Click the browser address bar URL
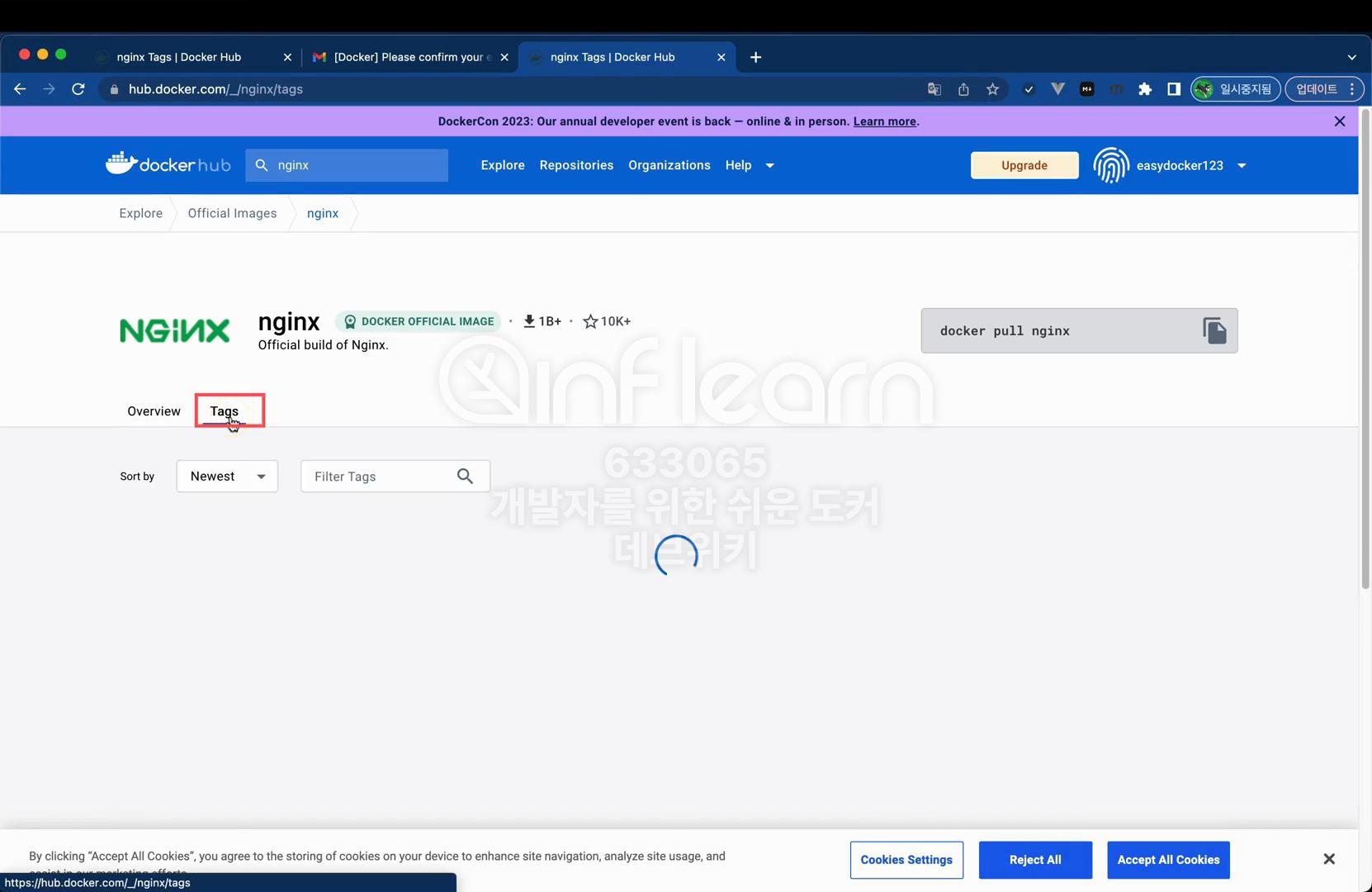 (x=215, y=89)
